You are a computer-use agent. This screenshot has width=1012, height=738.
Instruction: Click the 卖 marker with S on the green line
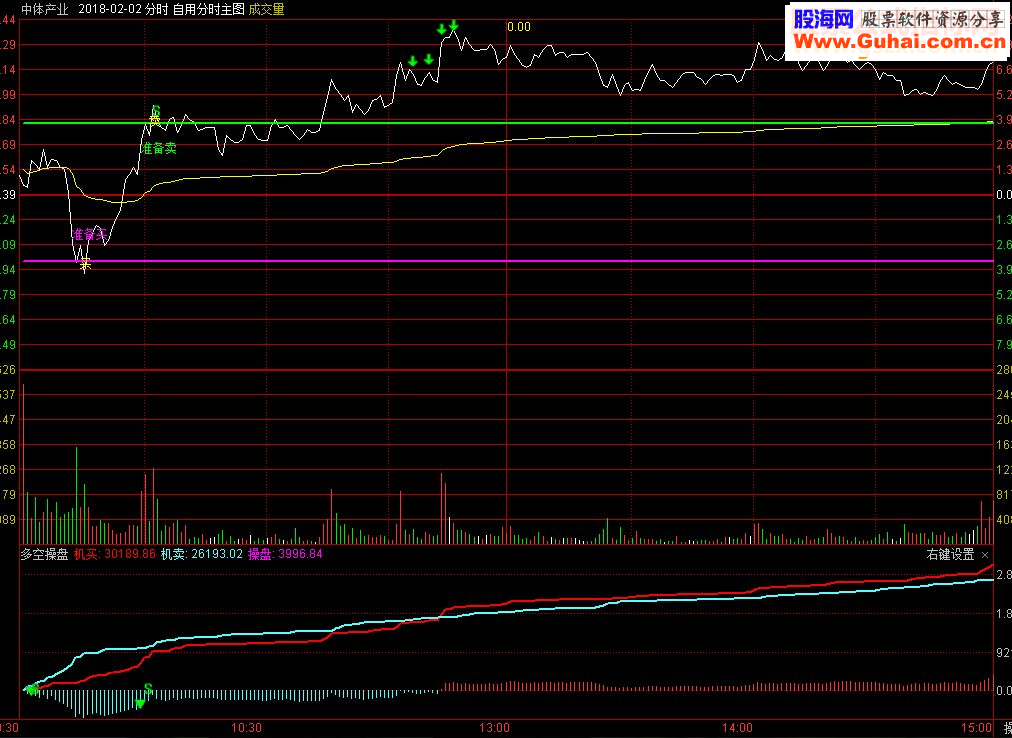(x=155, y=114)
